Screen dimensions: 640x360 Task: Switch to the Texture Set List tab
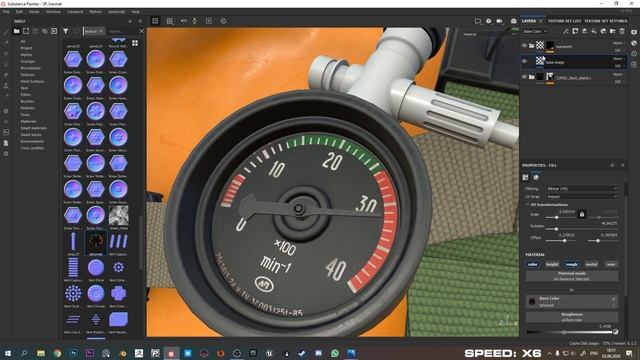coord(564,21)
